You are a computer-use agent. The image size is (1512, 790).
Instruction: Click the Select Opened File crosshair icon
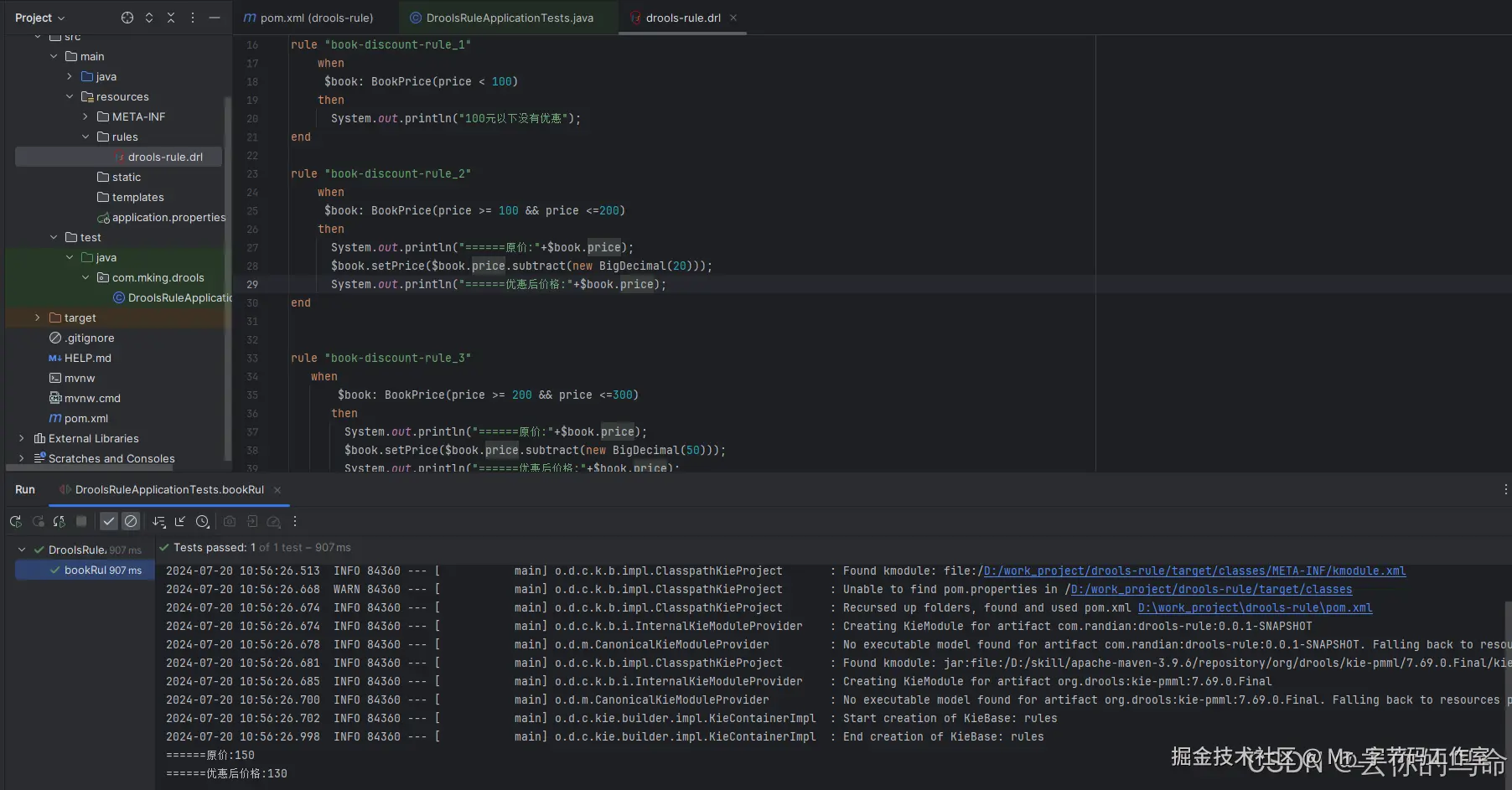127,18
